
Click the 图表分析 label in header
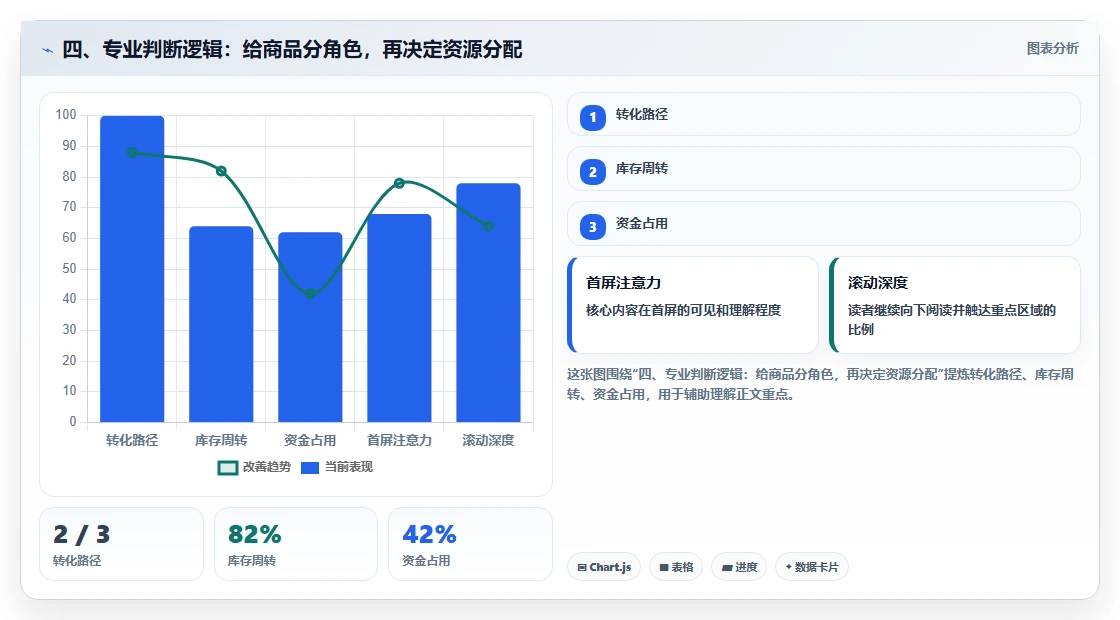pyautogui.click(x=1053, y=49)
